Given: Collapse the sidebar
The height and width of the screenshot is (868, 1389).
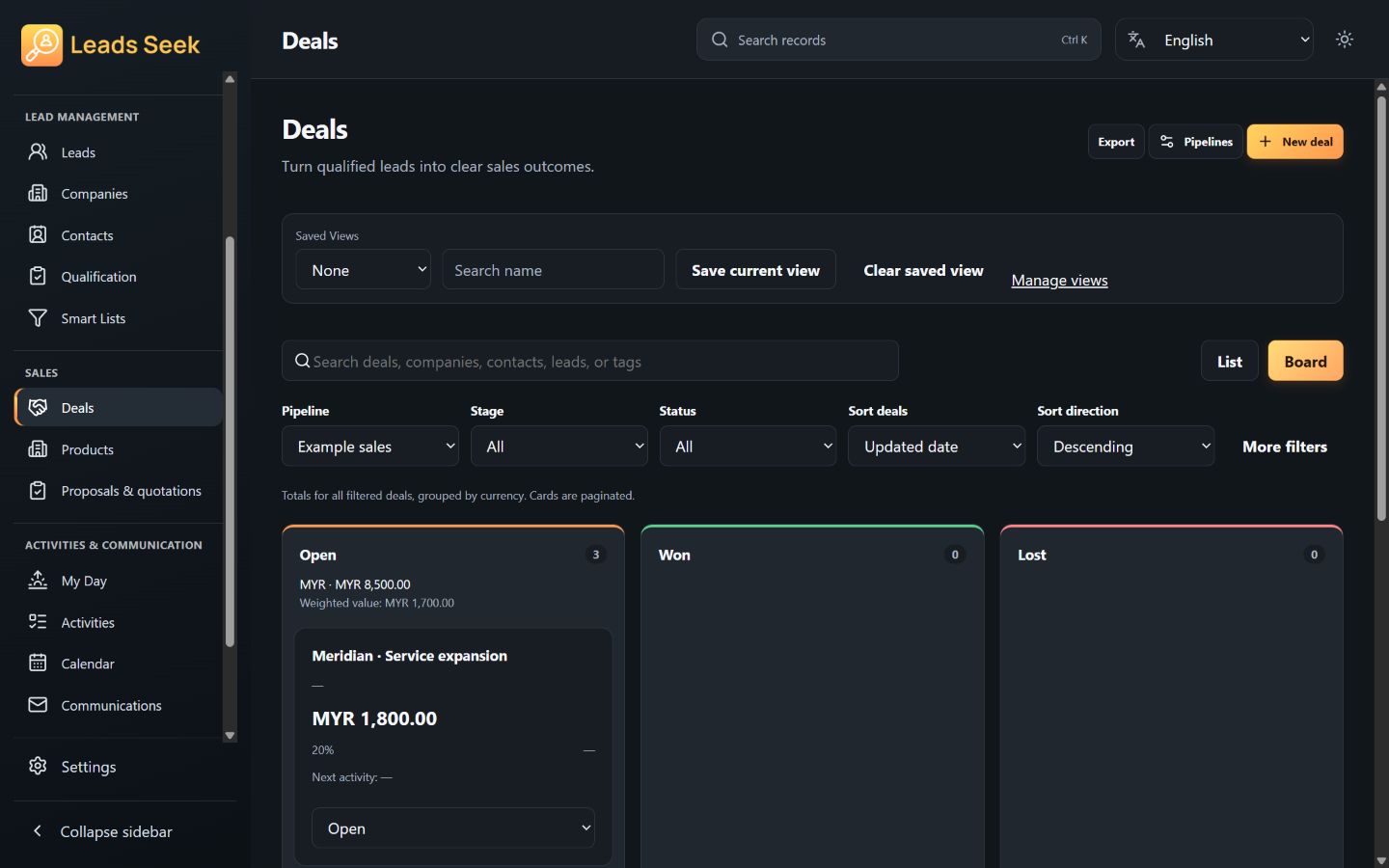Looking at the screenshot, I should (124, 831).
